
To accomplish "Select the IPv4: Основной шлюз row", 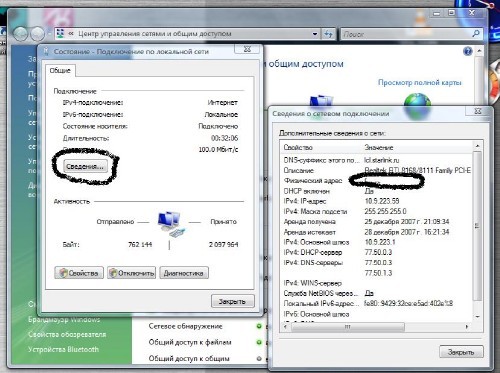I will (x=377, y=242).
